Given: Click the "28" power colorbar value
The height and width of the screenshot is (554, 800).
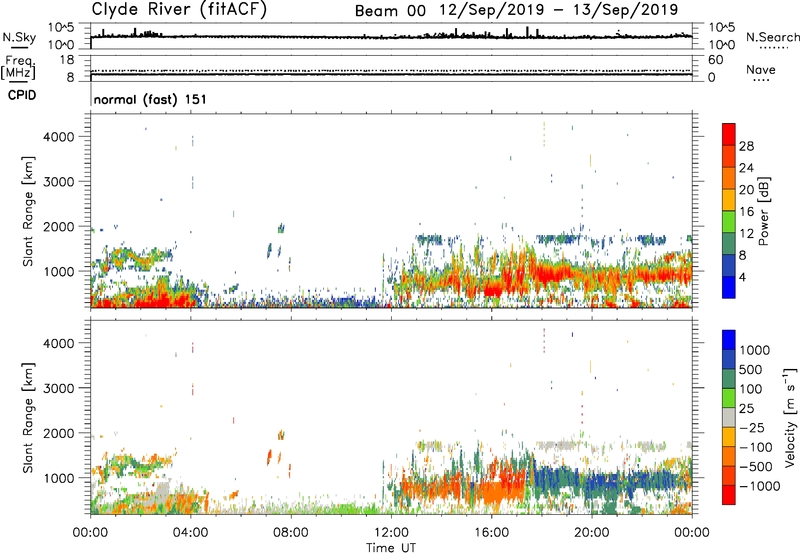Looking at the screenshot, I should [x=746, y=146].
